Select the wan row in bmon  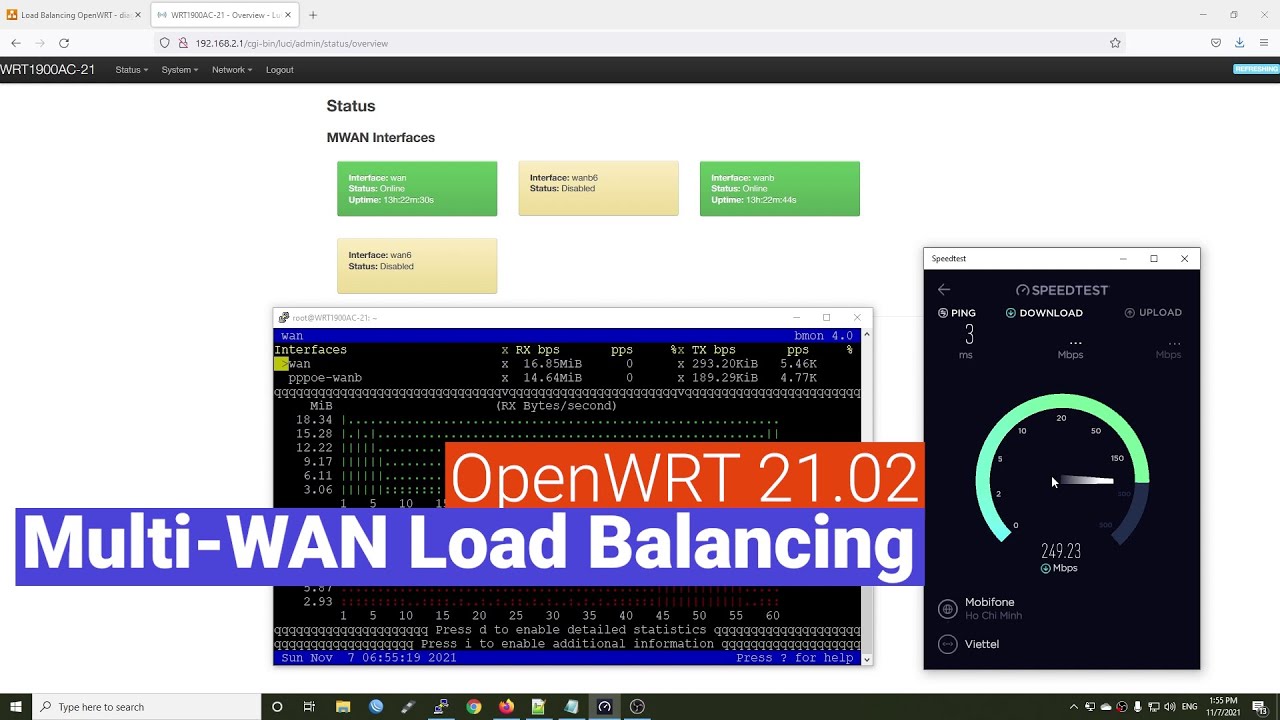[x=566, y=364]
